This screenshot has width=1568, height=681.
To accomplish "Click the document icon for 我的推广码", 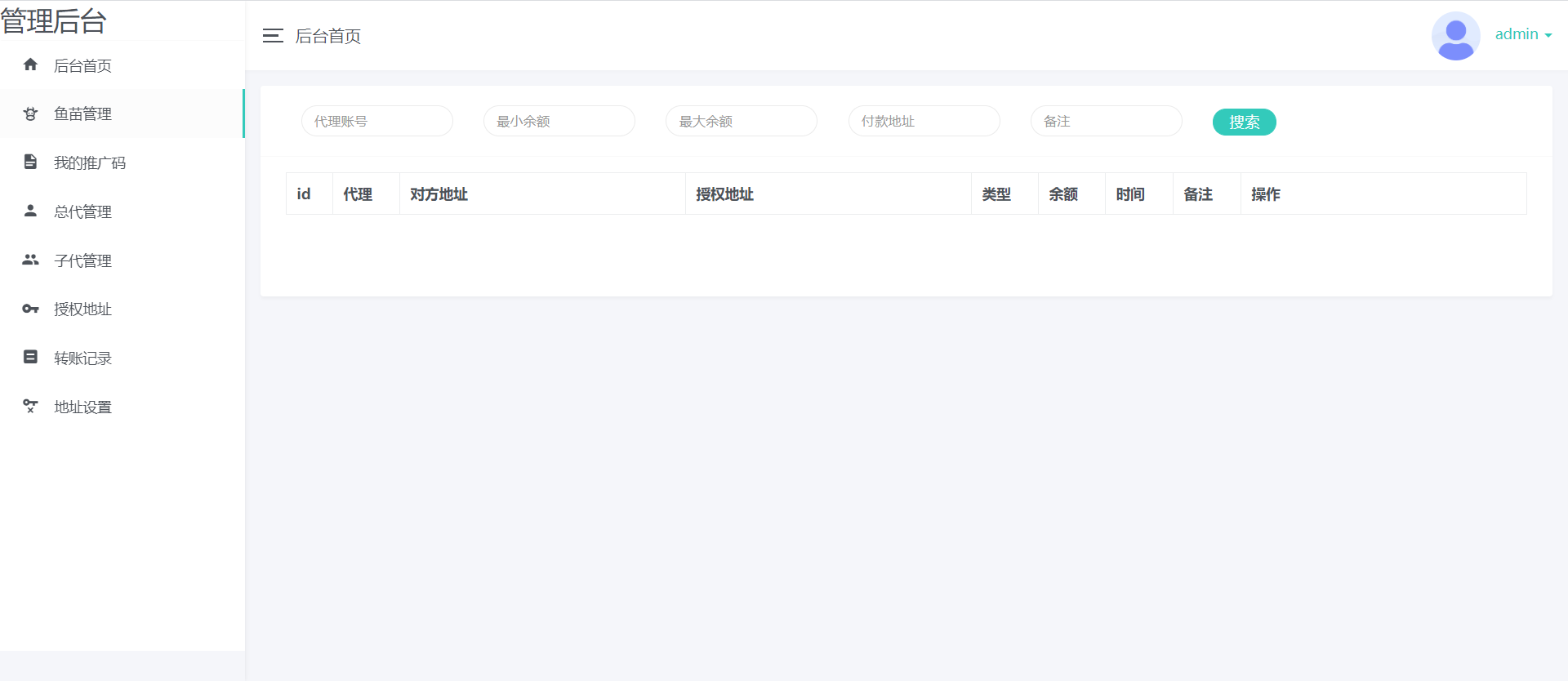I will (30, 162).
